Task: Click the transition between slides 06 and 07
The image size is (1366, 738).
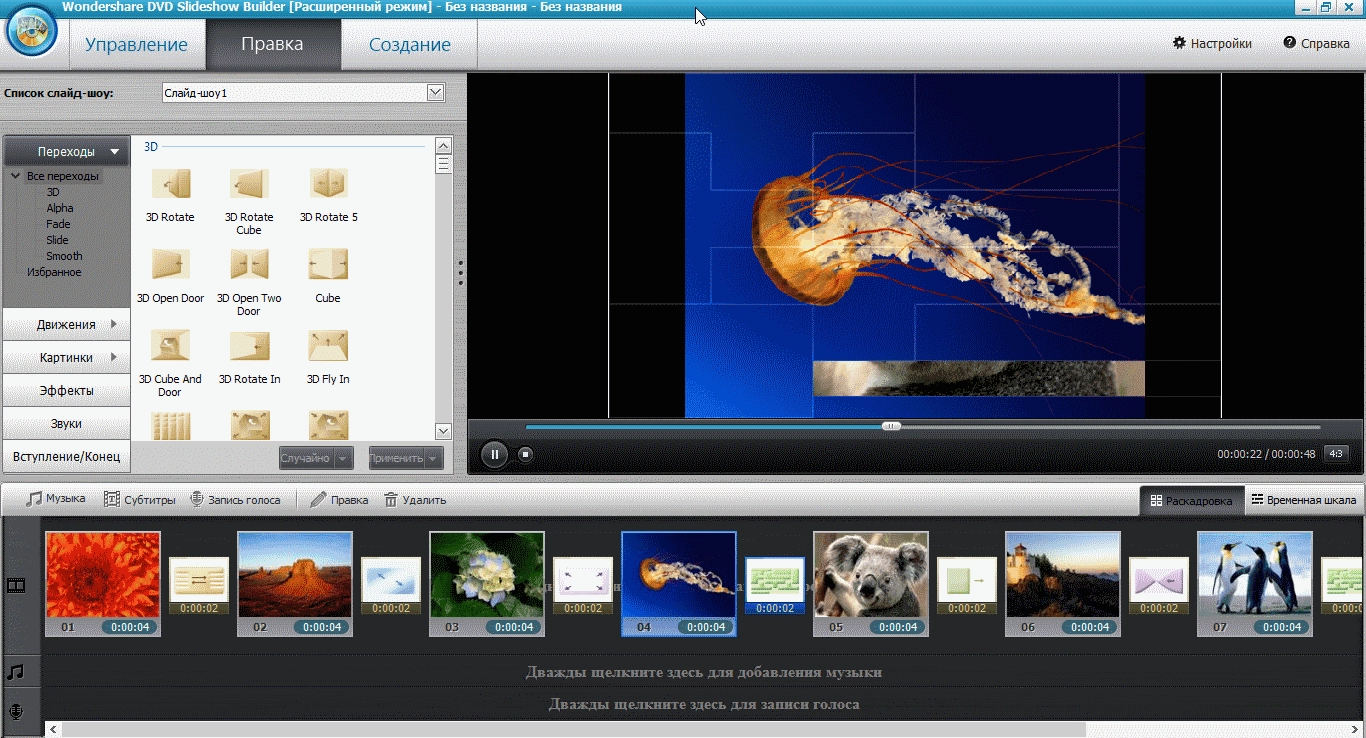Action: click(x=1159, y=586)
